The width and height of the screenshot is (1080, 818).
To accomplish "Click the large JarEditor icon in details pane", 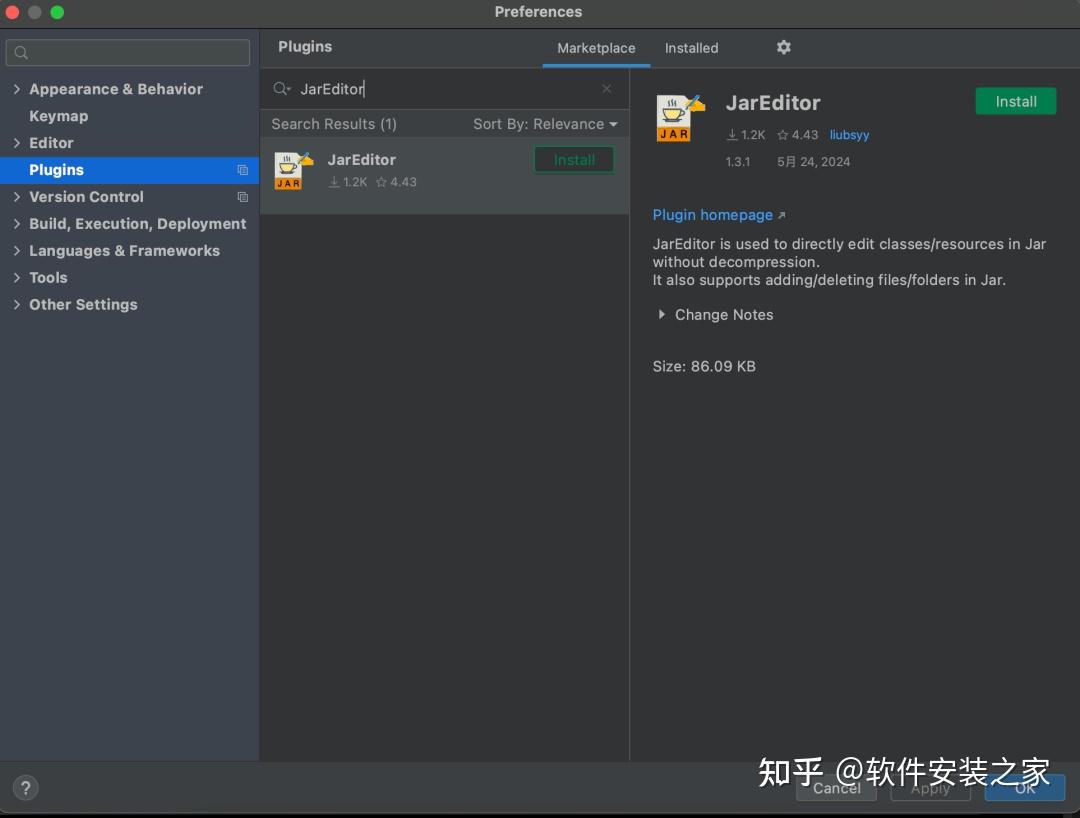I will pyautogui.click(x=681, y=118).
